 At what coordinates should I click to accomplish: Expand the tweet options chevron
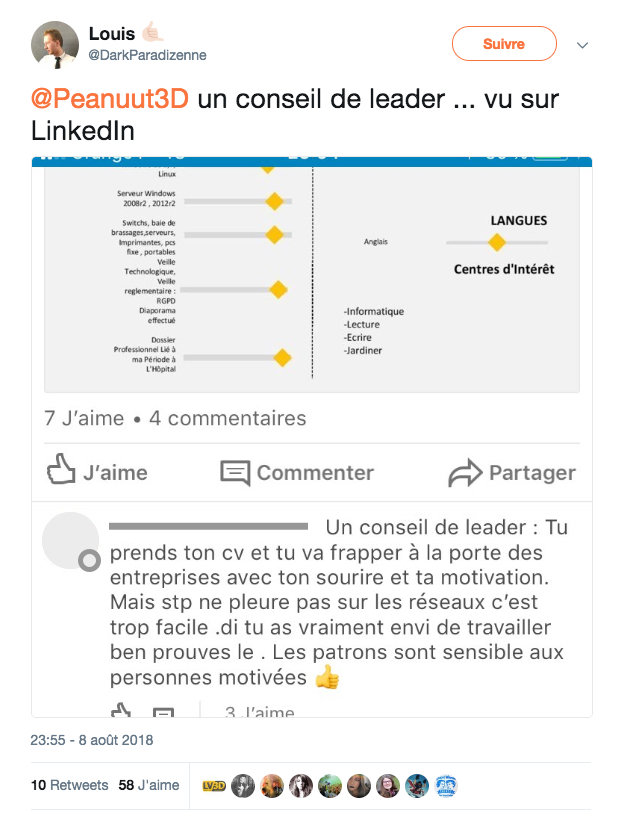click(x=583, y=46)
